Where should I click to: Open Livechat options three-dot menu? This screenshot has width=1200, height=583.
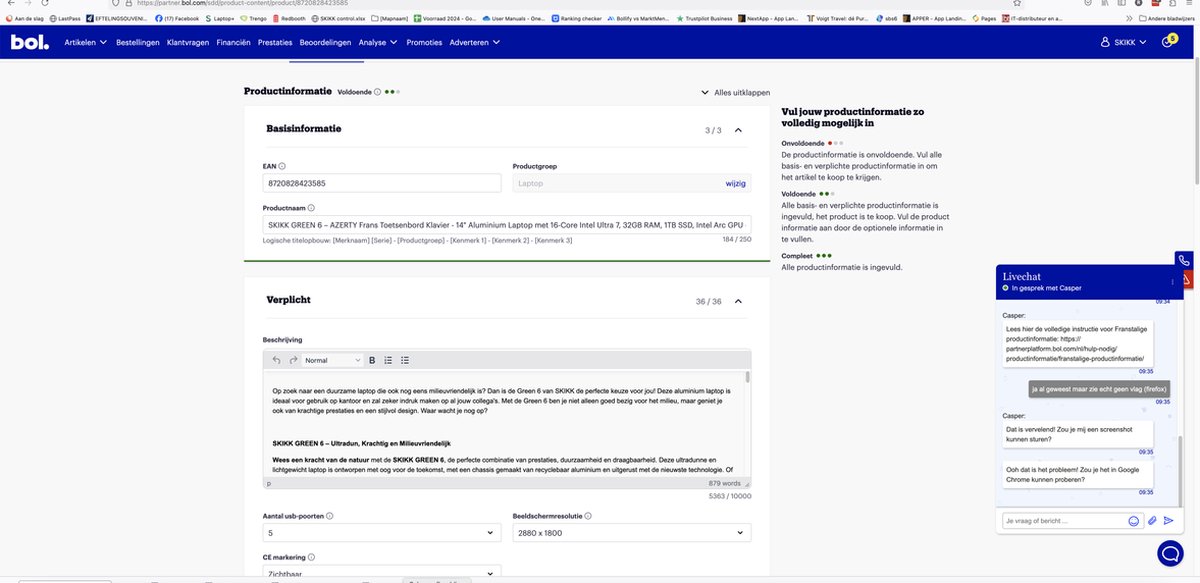point(1173,282)
